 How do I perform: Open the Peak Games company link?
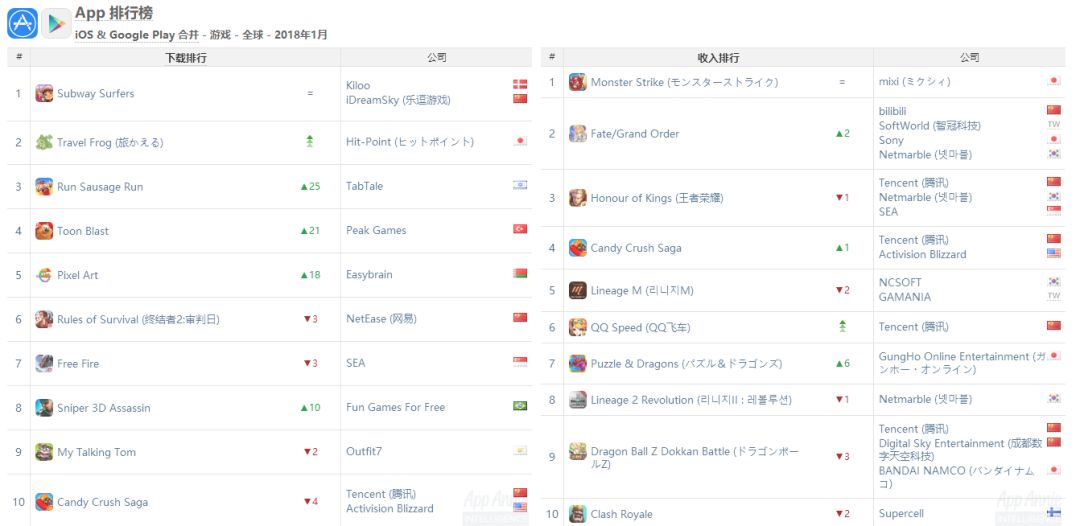click(376, 231)
